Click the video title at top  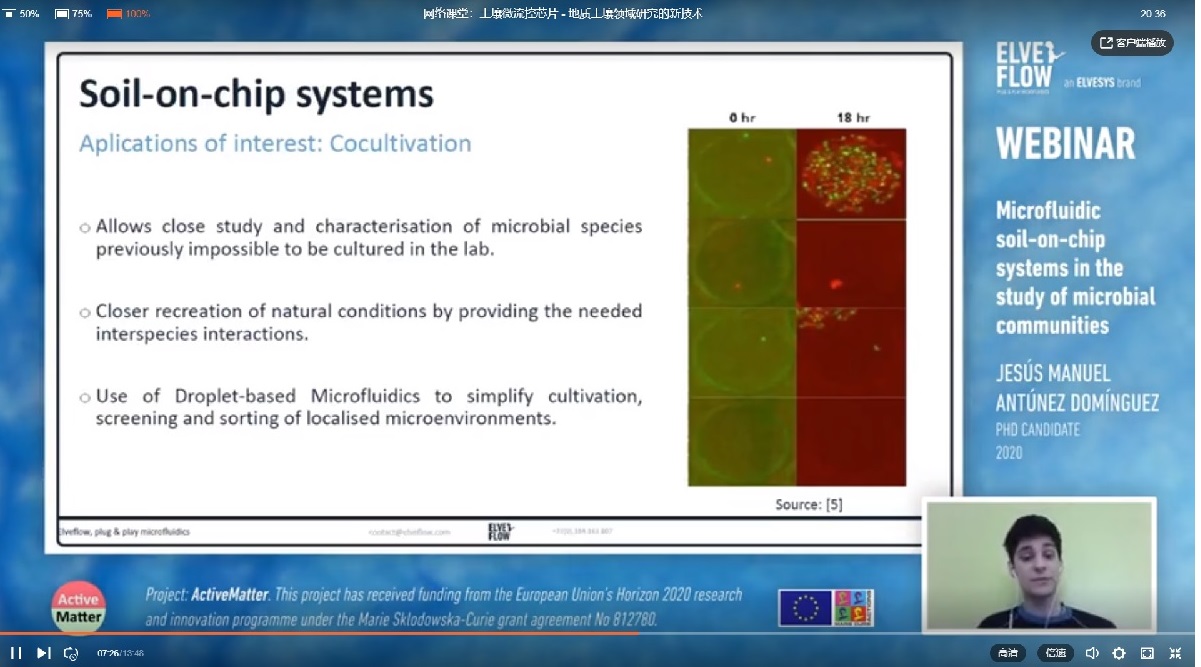click(563, 13)
